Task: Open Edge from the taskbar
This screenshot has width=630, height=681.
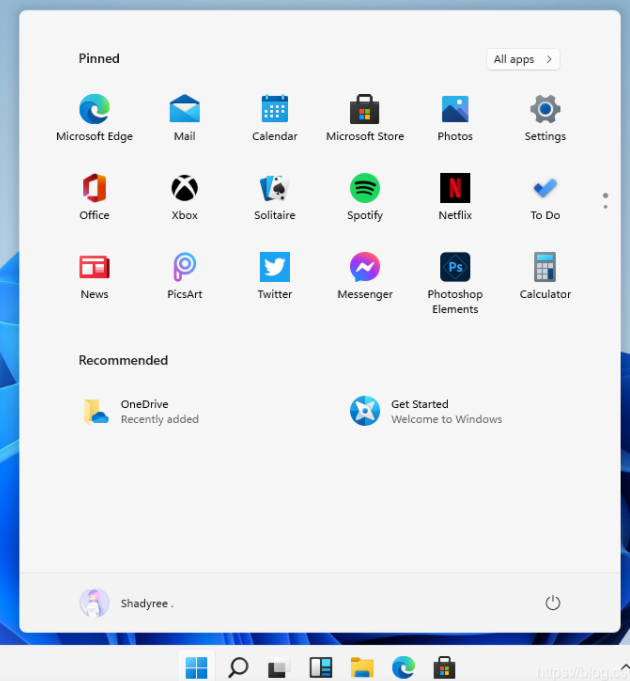Action: click(403, 667)
